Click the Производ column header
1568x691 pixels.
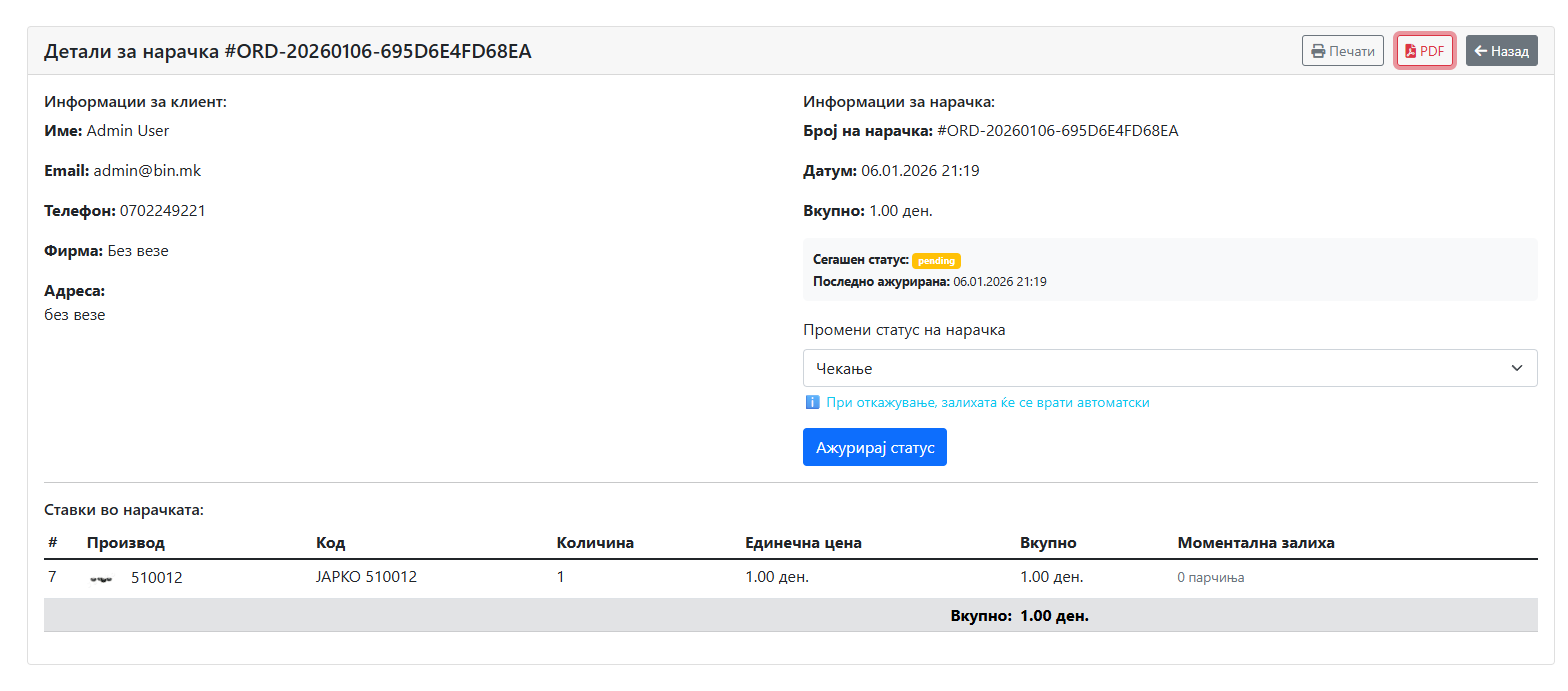(x=126, y=543)
